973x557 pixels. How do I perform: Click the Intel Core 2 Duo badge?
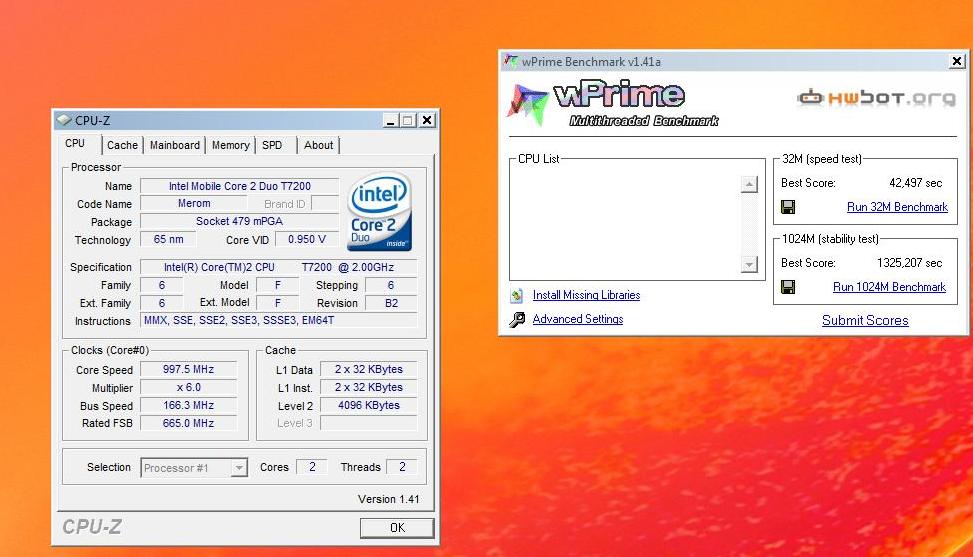click(x=379, y=212)
